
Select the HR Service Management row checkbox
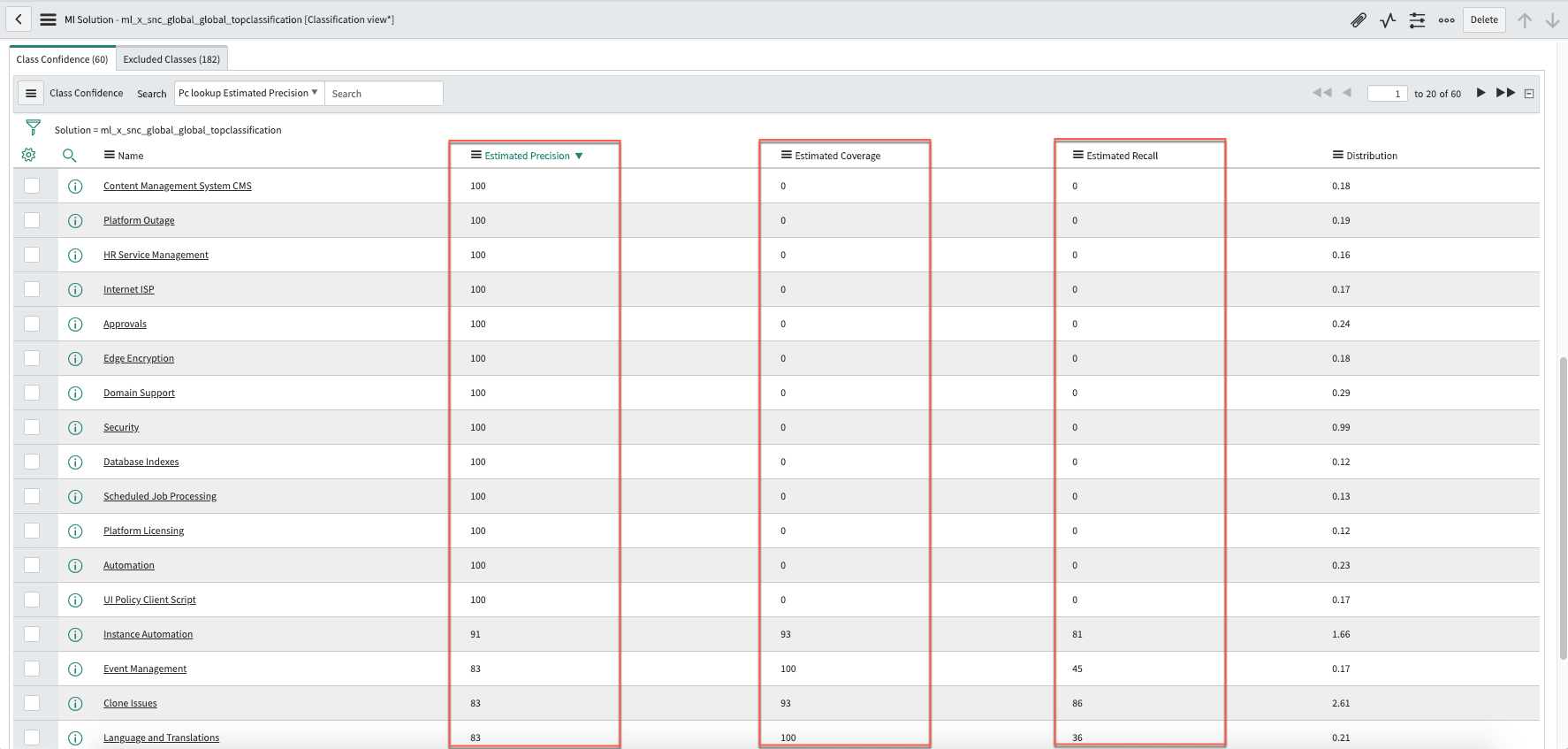click(32, 255)
